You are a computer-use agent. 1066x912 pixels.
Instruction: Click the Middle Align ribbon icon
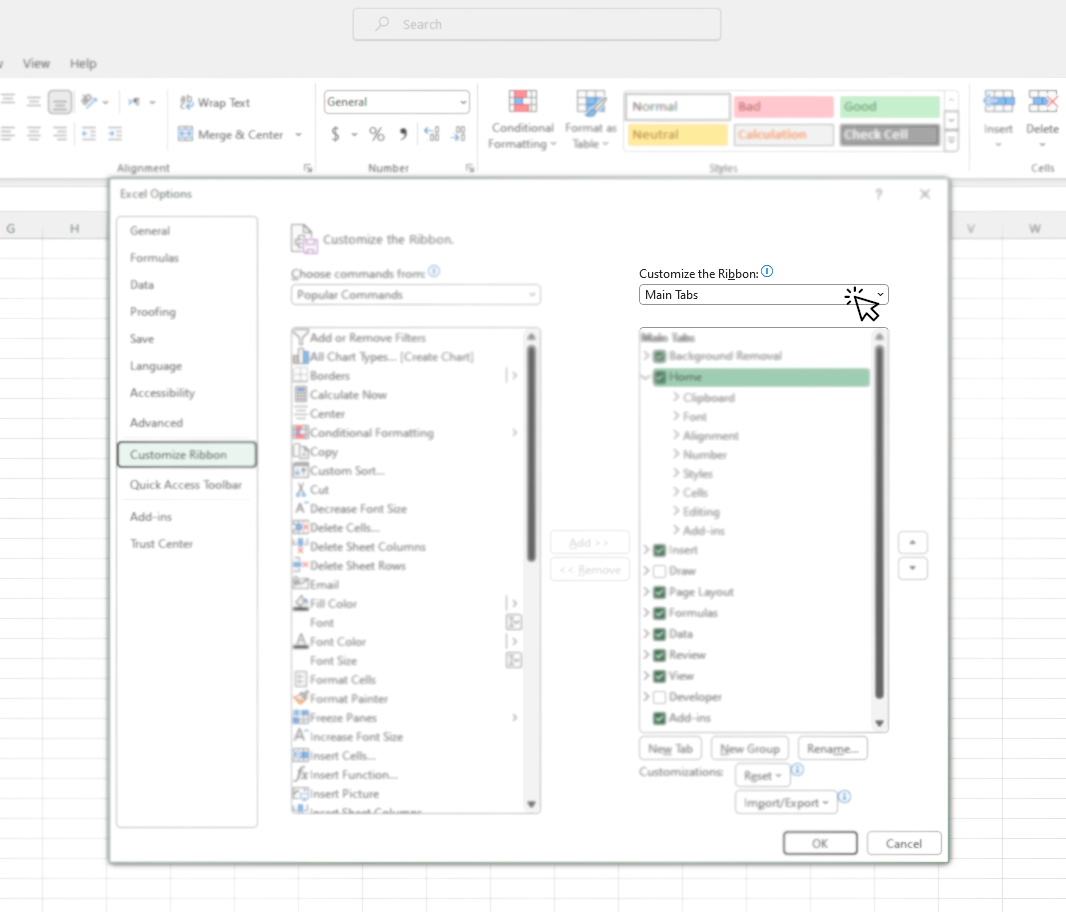(x=33, y=102)
